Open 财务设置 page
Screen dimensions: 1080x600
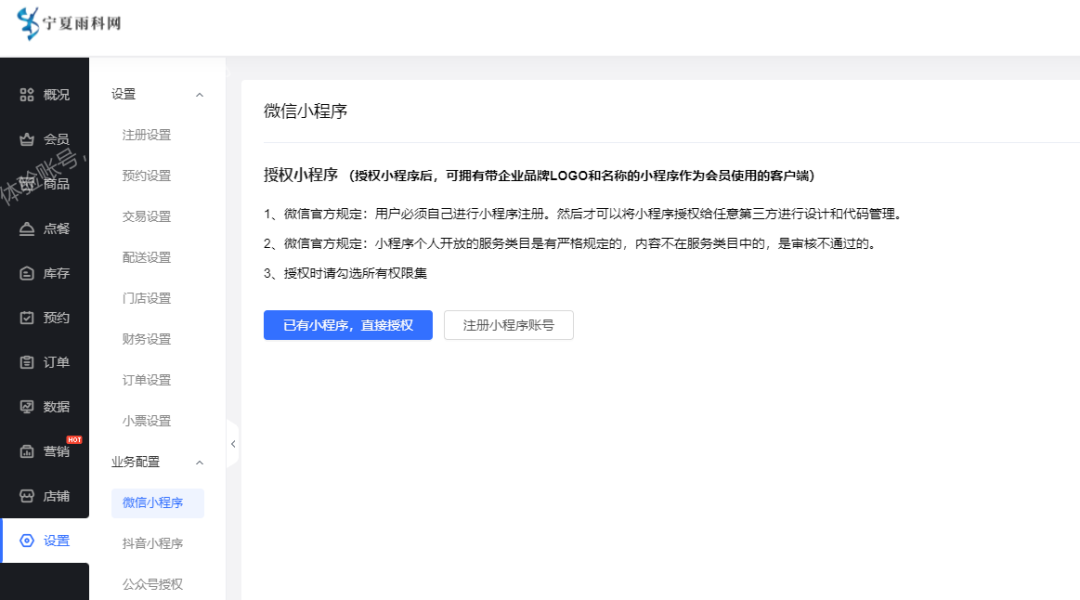(147, 339)
